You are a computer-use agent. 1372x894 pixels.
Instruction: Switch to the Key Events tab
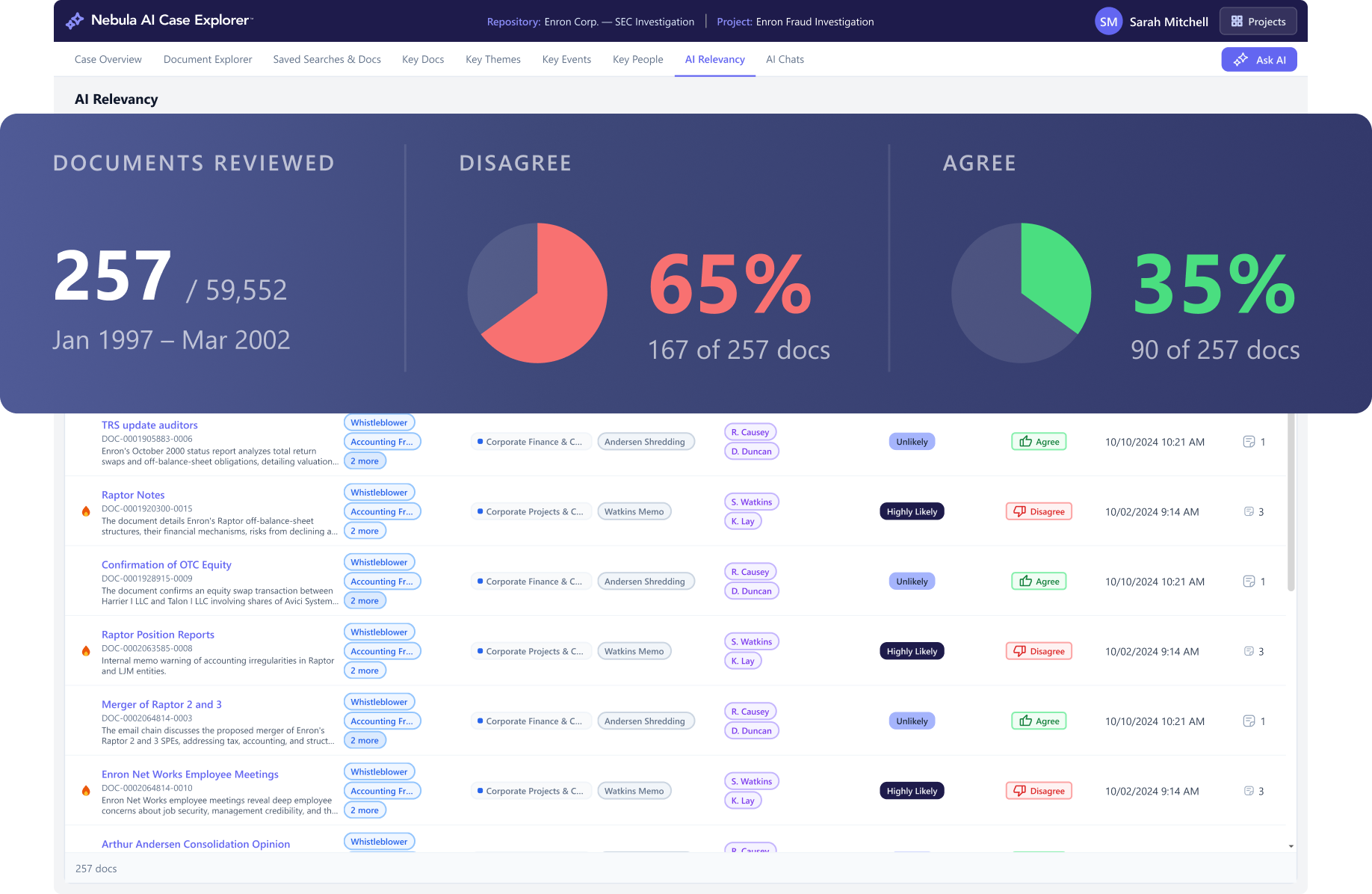tap(566, 59)
